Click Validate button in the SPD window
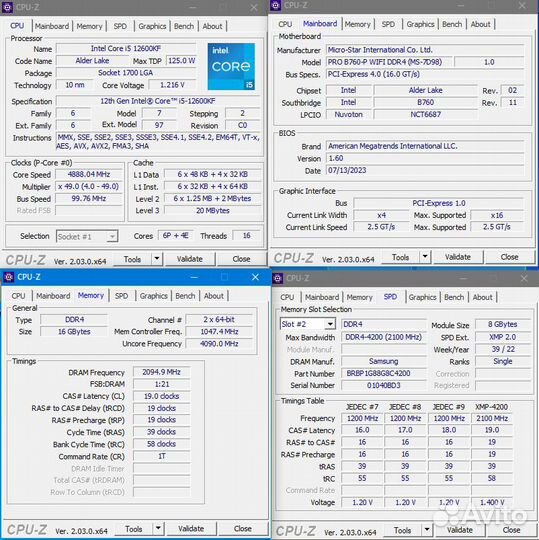Image resolution: width=539 pixels, height=540 pixels. (x=459, y=530)
